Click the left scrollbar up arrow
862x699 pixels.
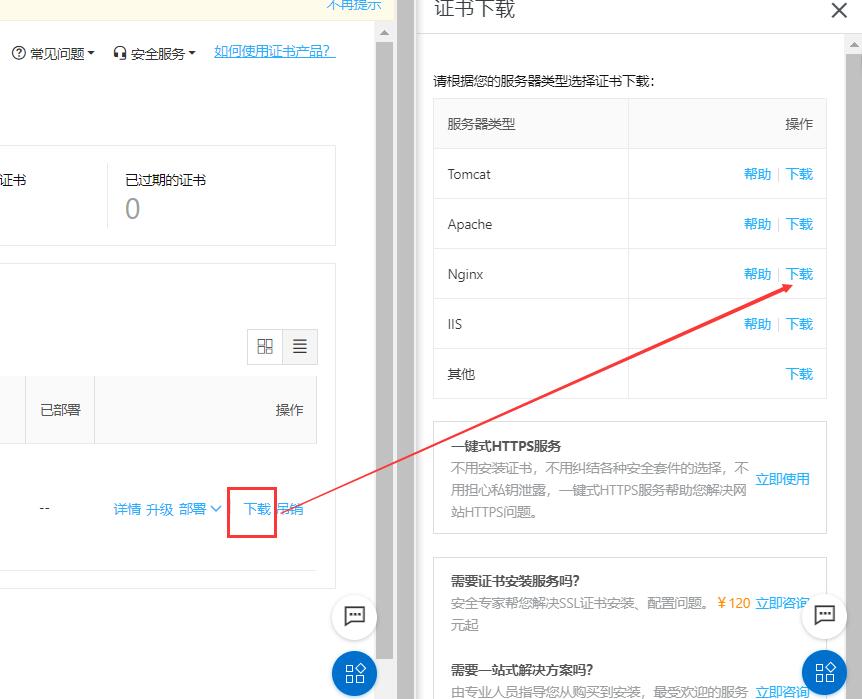(x=384, y=33)
